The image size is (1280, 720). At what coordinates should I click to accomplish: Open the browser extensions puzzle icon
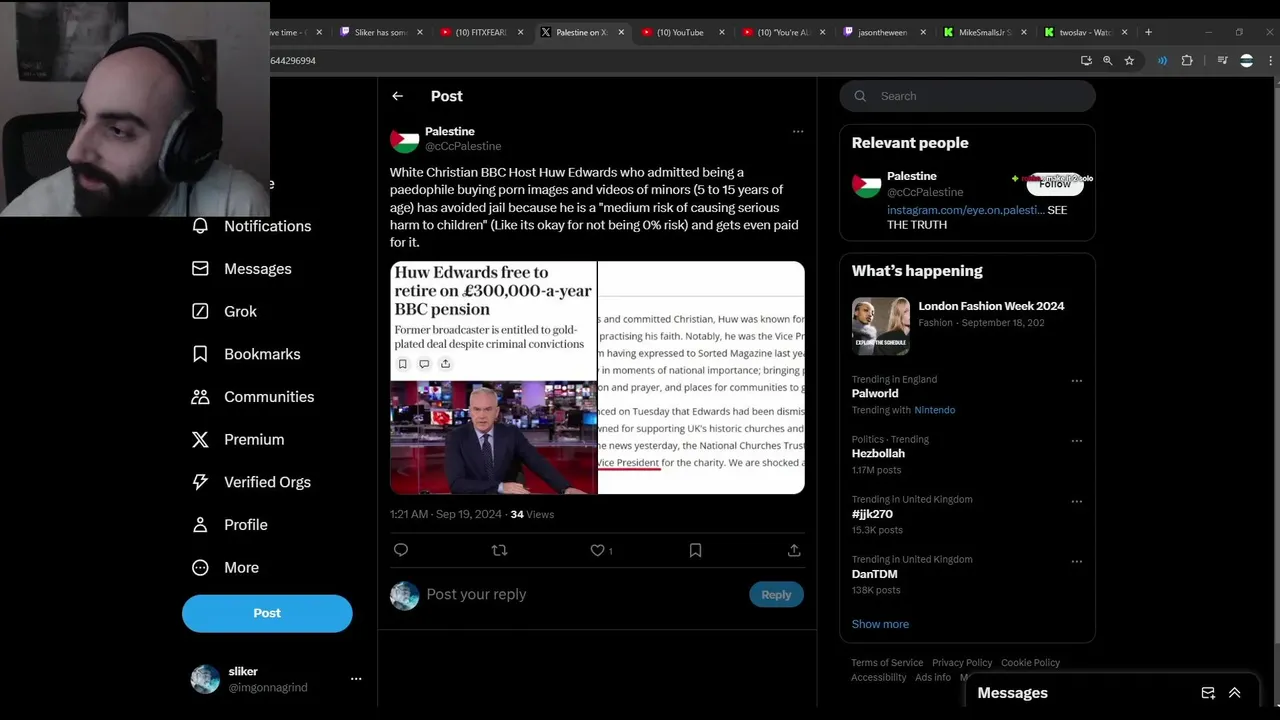click(x=1187, y=61)
